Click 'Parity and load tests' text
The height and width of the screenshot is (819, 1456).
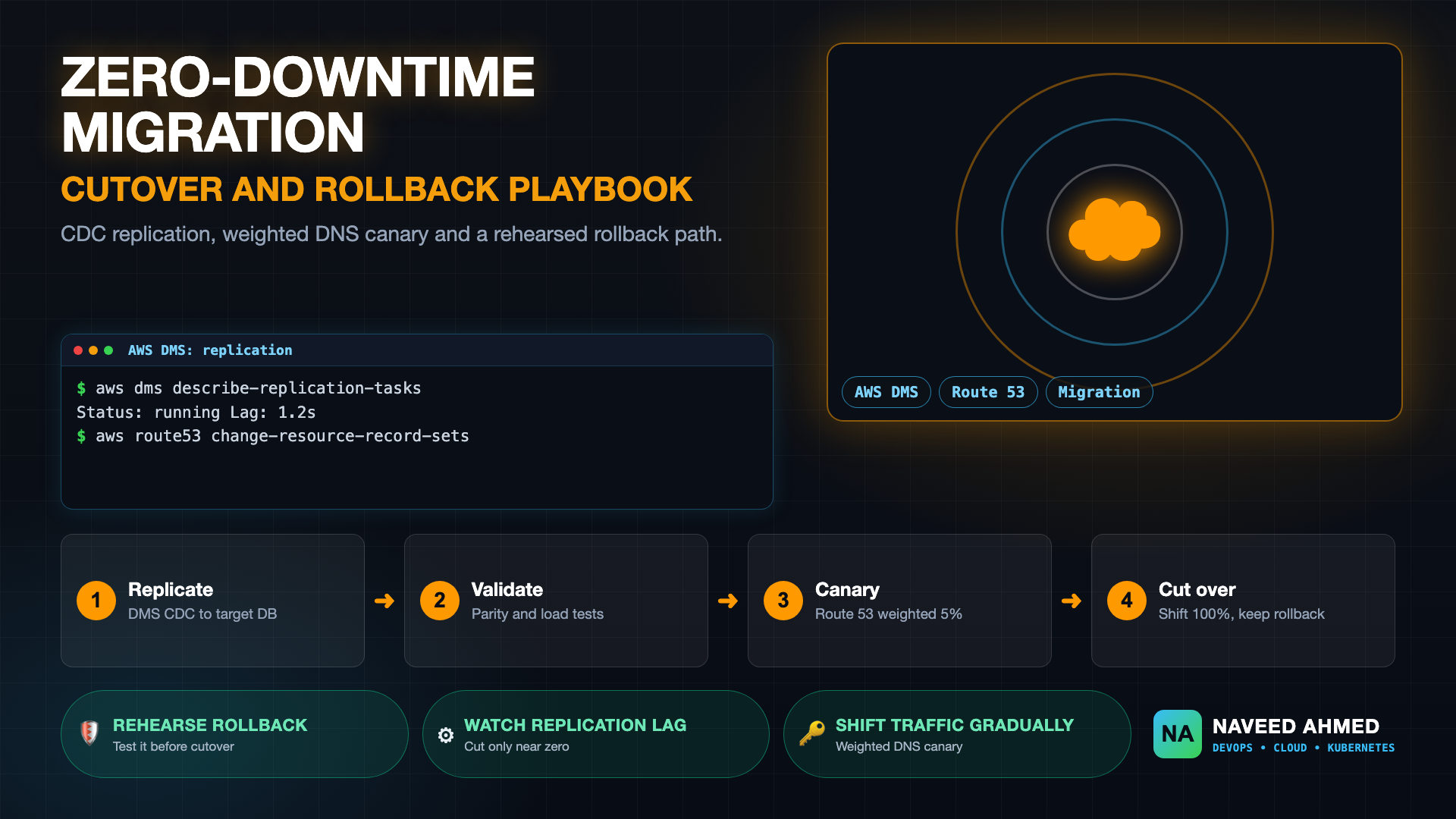(x=538, y=613)
